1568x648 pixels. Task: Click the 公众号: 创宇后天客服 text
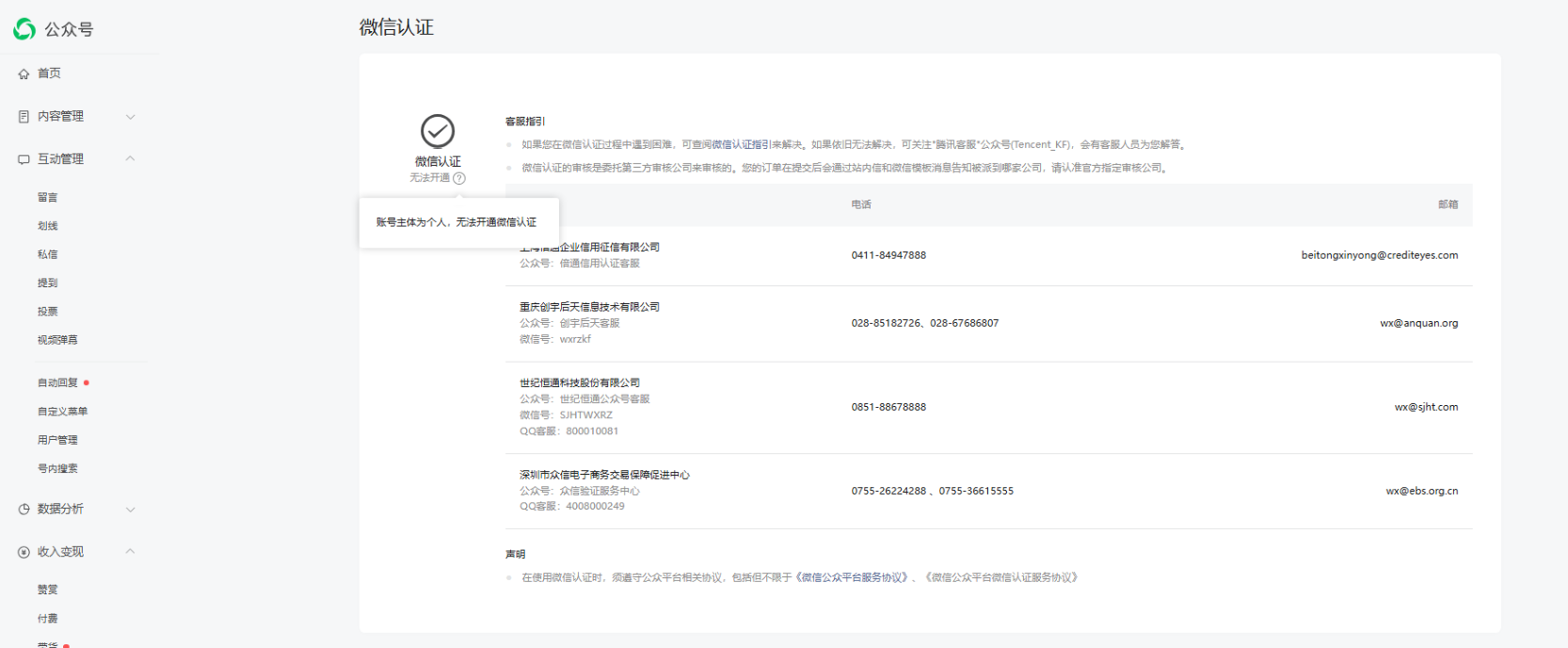click(569, 323)
